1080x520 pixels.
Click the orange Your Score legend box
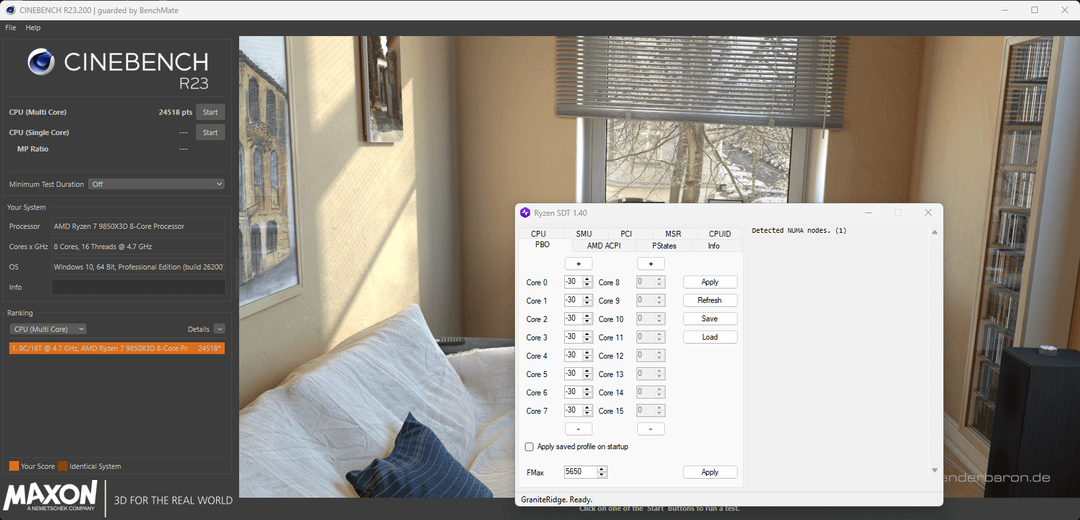tap(14, 466)
